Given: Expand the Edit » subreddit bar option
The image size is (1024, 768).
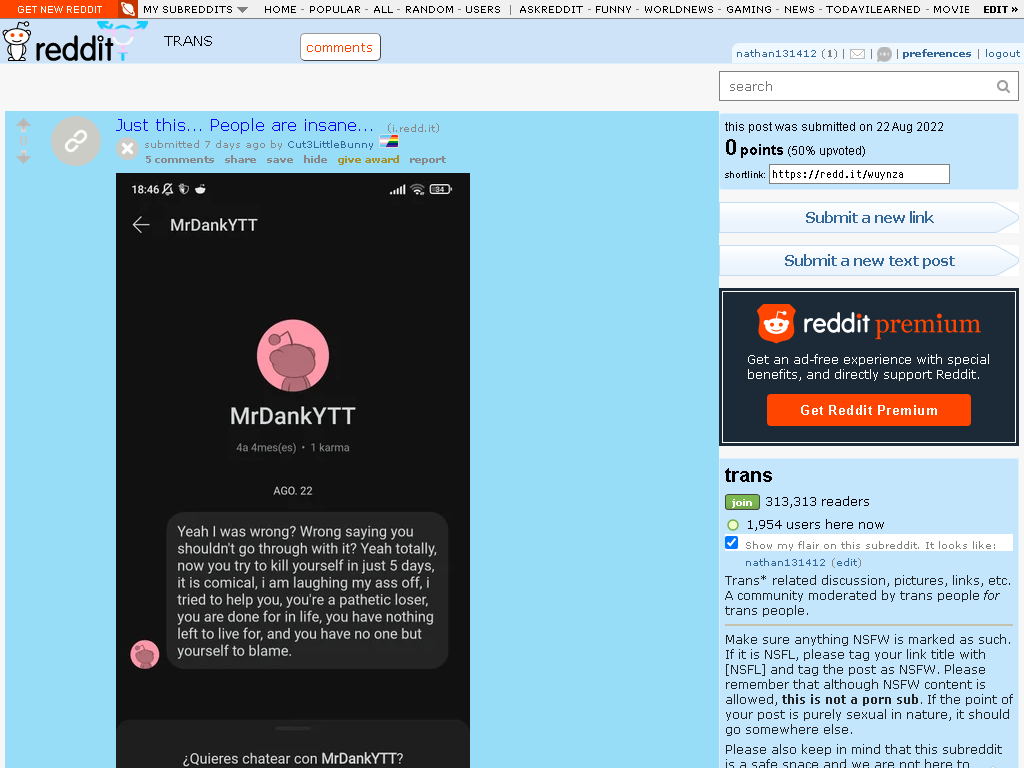Looking at the screenshot, I should (x=1000, y=10).
